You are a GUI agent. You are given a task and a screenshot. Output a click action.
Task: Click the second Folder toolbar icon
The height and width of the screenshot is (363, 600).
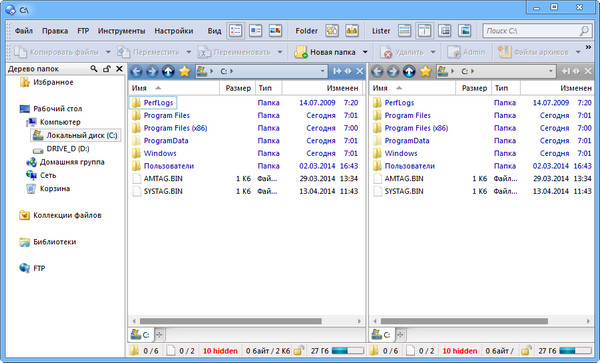pyautogui.click(x=352, y=31)
